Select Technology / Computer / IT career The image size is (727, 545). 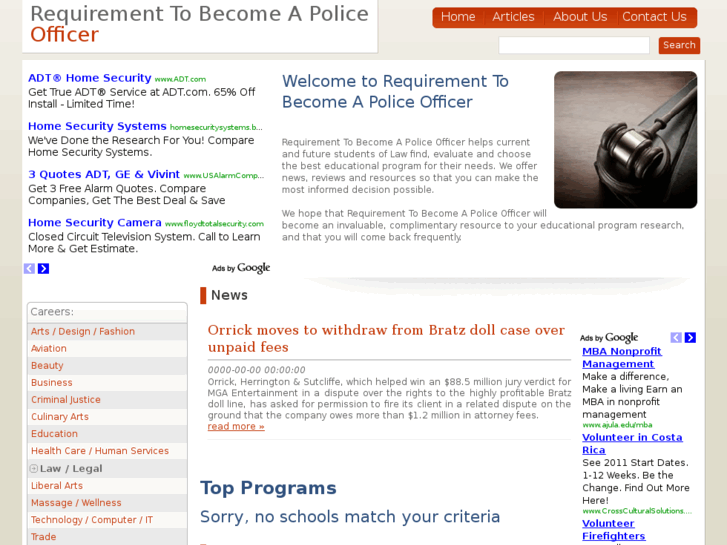point(92,520)
